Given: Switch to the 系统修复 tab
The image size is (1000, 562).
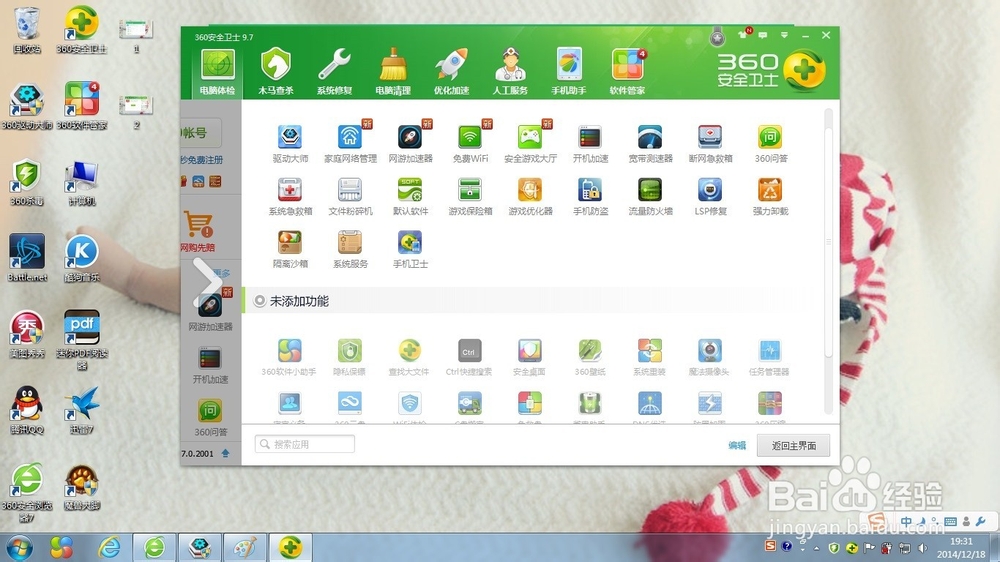Looking at the screenshot, I should tap(334, 73).
